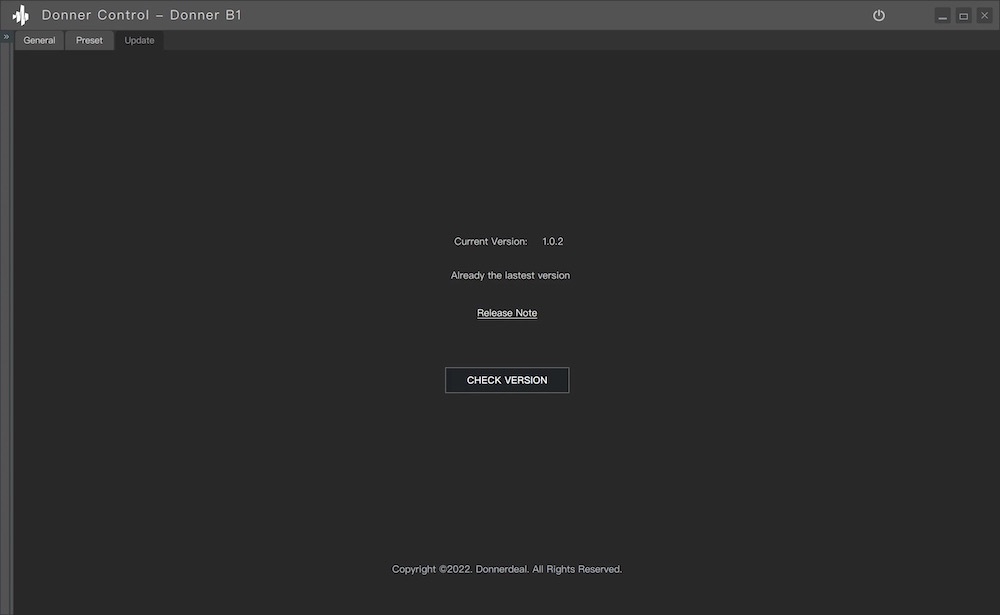Switch to the General tab
The width and height of the screenshot is (1000, 615).
(39, 40)
